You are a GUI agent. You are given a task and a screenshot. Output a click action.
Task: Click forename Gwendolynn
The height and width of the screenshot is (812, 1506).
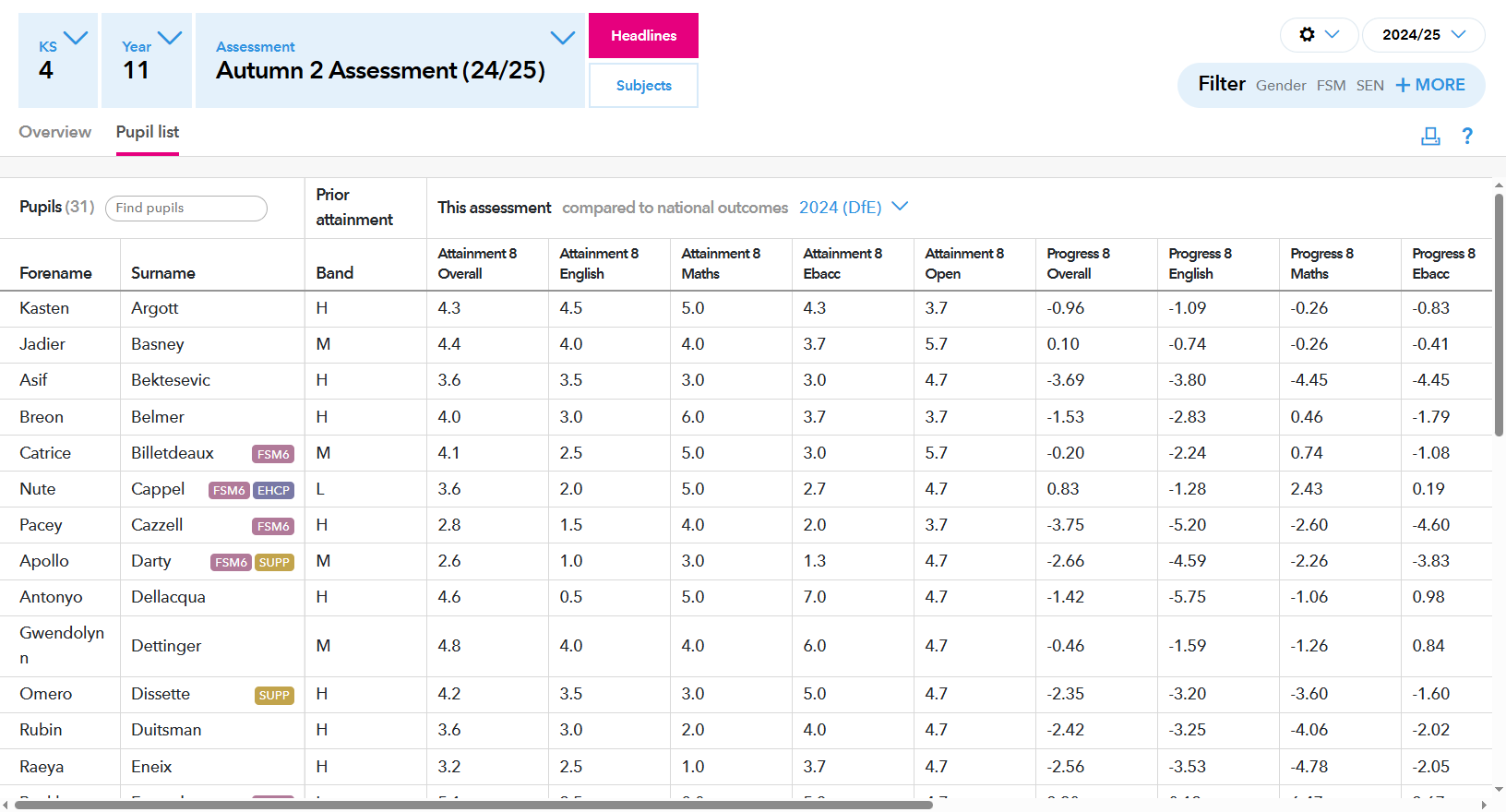(62, 645)
